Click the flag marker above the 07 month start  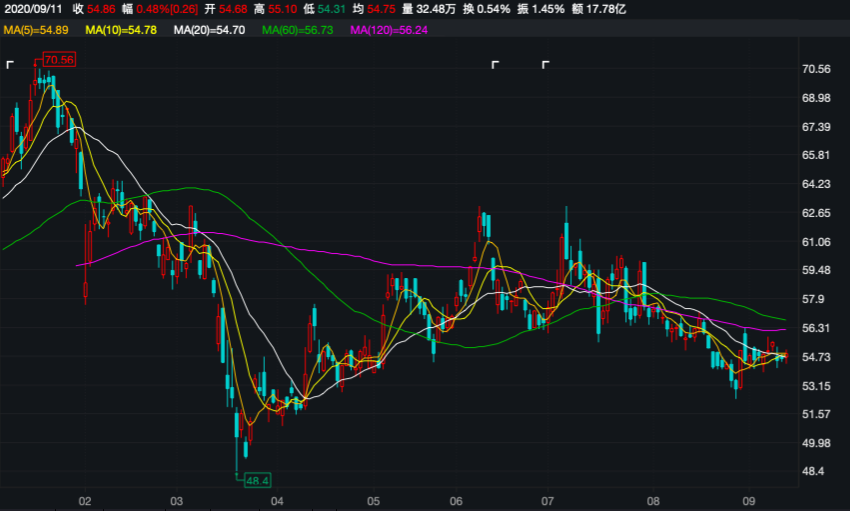545,65
